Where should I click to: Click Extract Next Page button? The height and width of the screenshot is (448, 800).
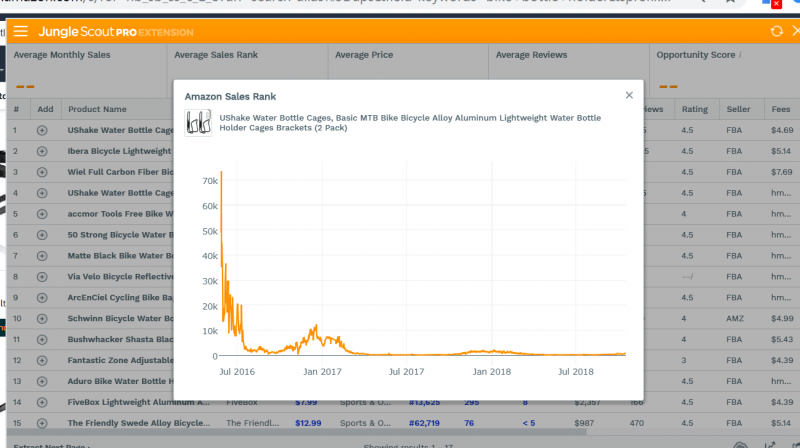coord(52,445)
